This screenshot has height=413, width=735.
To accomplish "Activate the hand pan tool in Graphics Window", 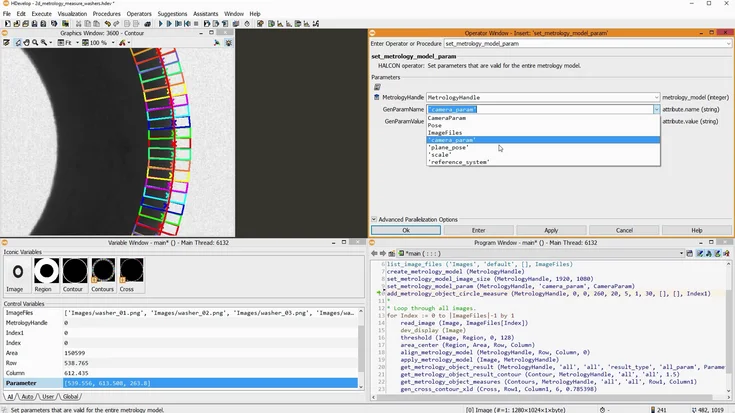I will point(26,43).
